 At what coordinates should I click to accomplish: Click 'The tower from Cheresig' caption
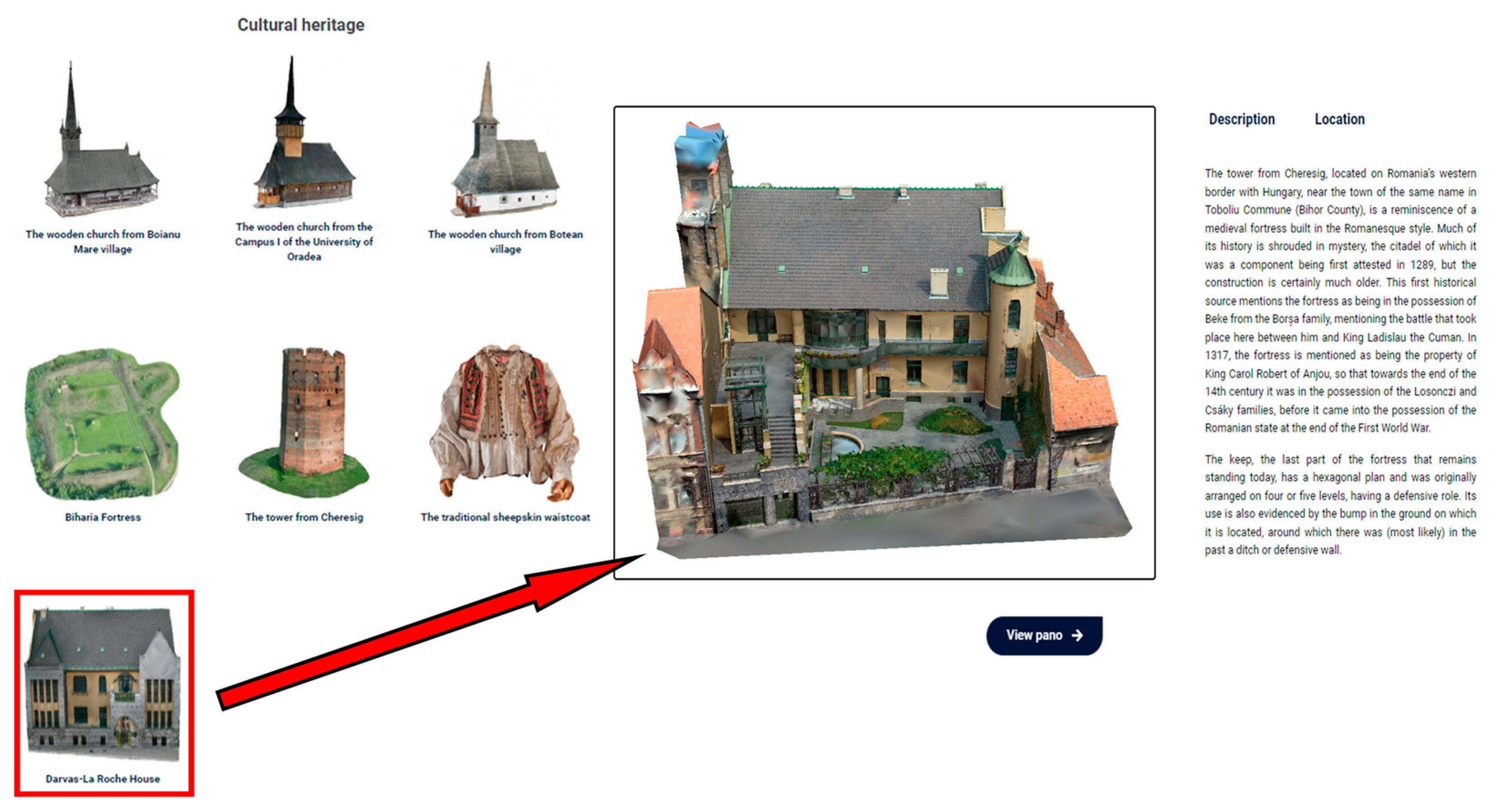pos(304,517)
